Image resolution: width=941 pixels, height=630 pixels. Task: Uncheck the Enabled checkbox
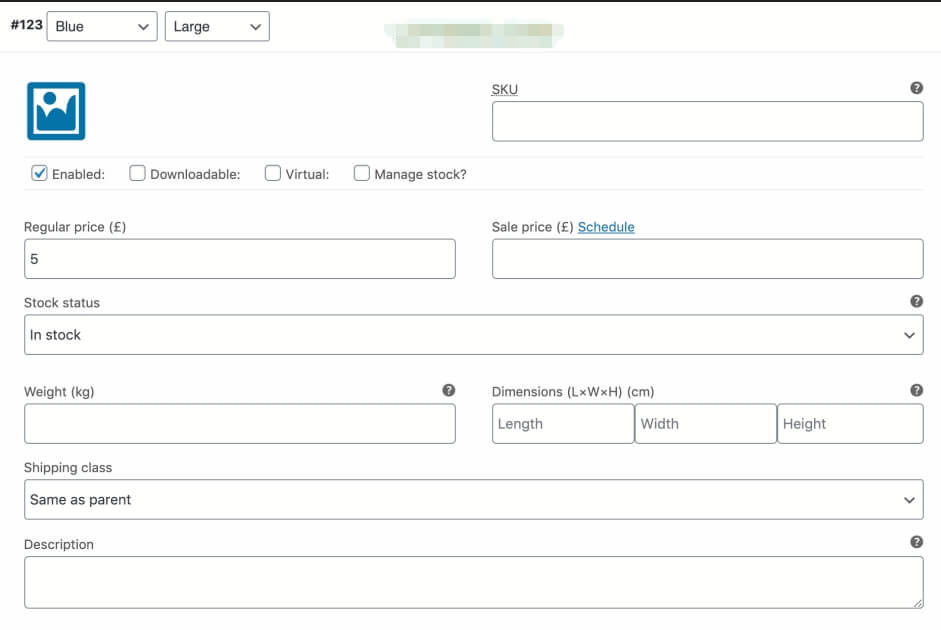pos(40,173)
